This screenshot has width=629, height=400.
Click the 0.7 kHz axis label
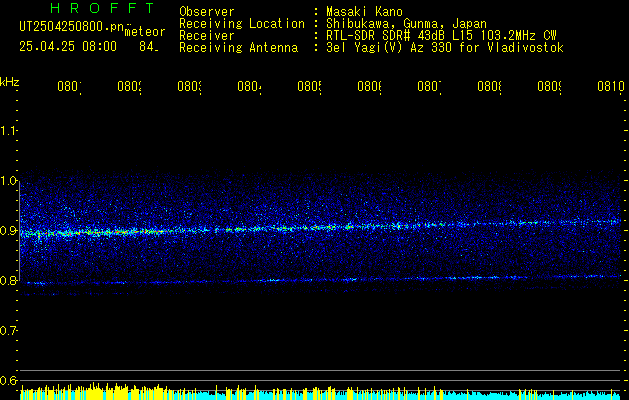(9, 331)
